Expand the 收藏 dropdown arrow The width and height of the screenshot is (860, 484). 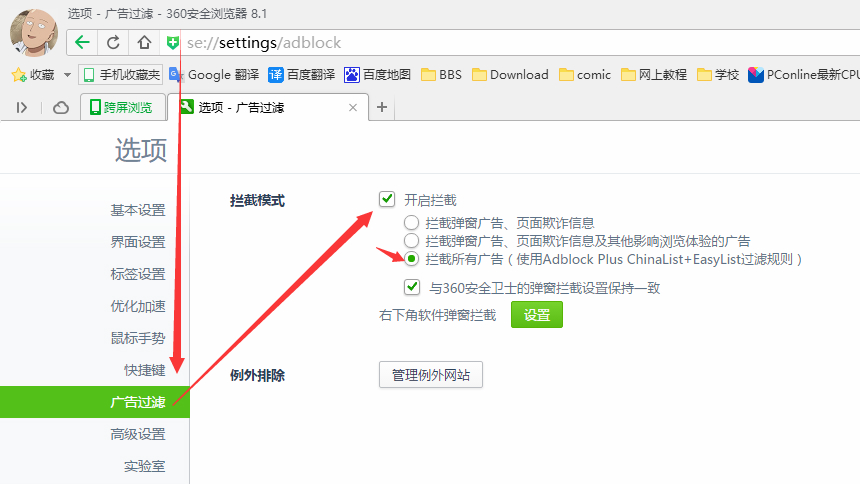pos(67,75)
